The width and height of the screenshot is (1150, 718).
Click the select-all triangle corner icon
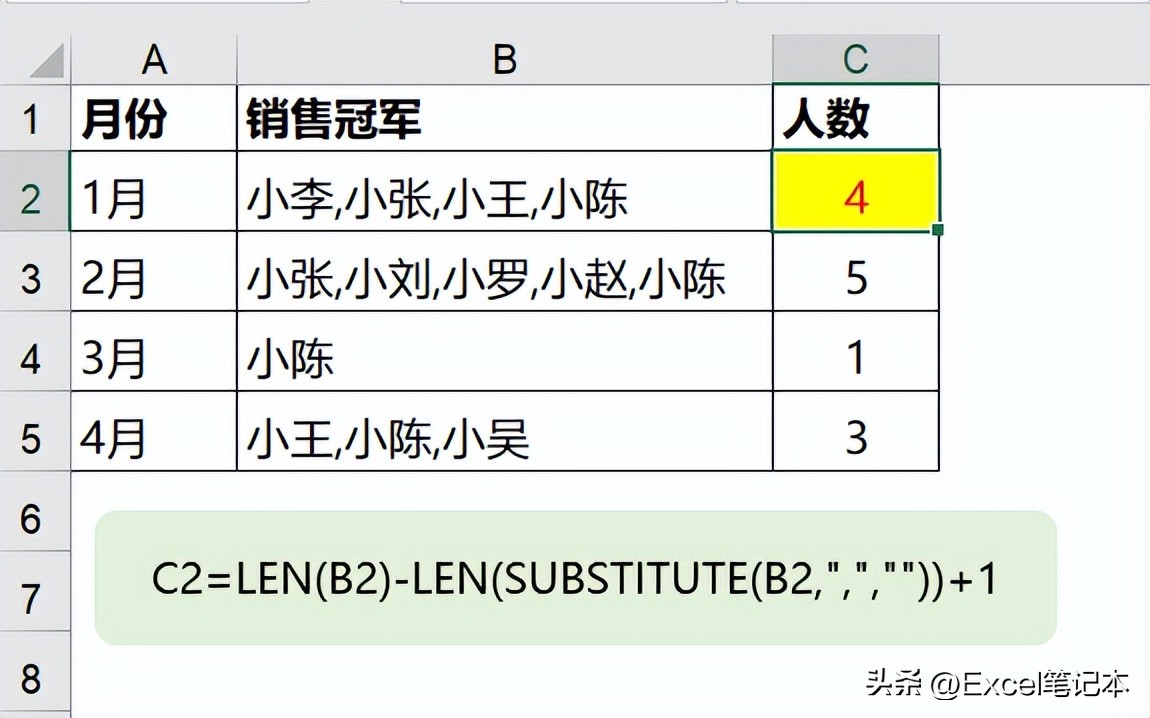pyautogui.click(x=46, y=60)
